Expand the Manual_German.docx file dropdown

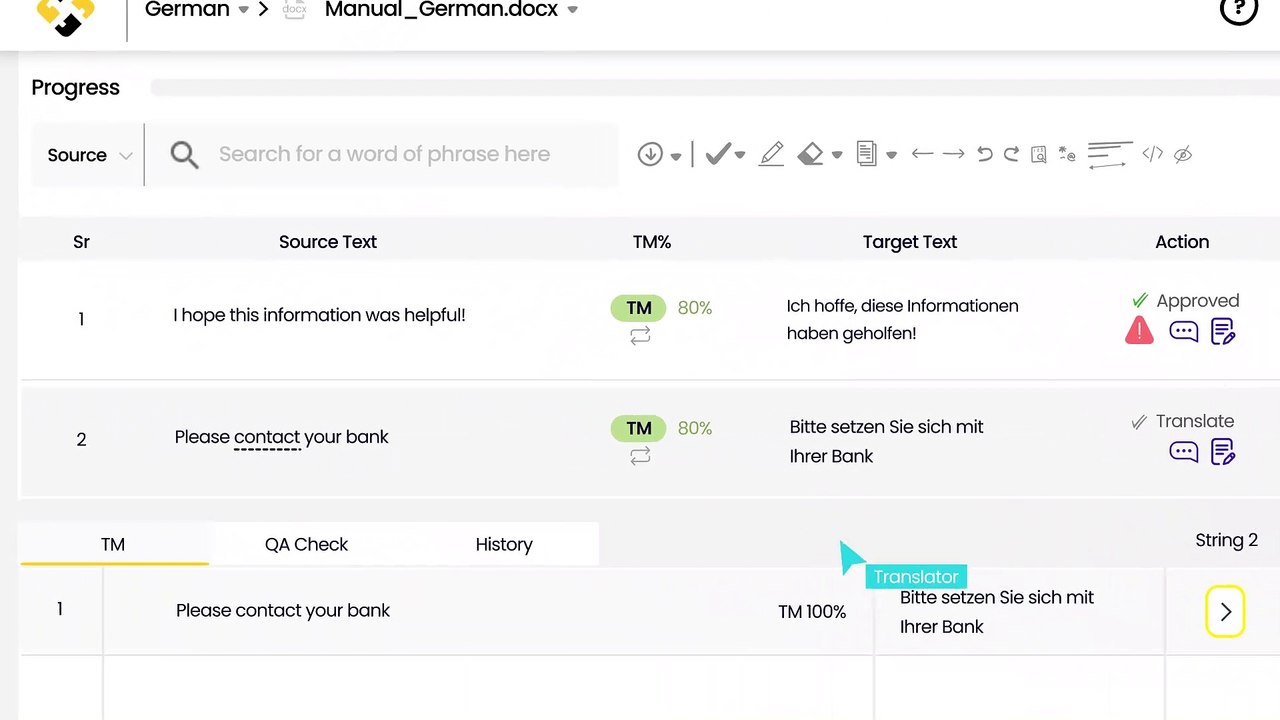[572, 10]
